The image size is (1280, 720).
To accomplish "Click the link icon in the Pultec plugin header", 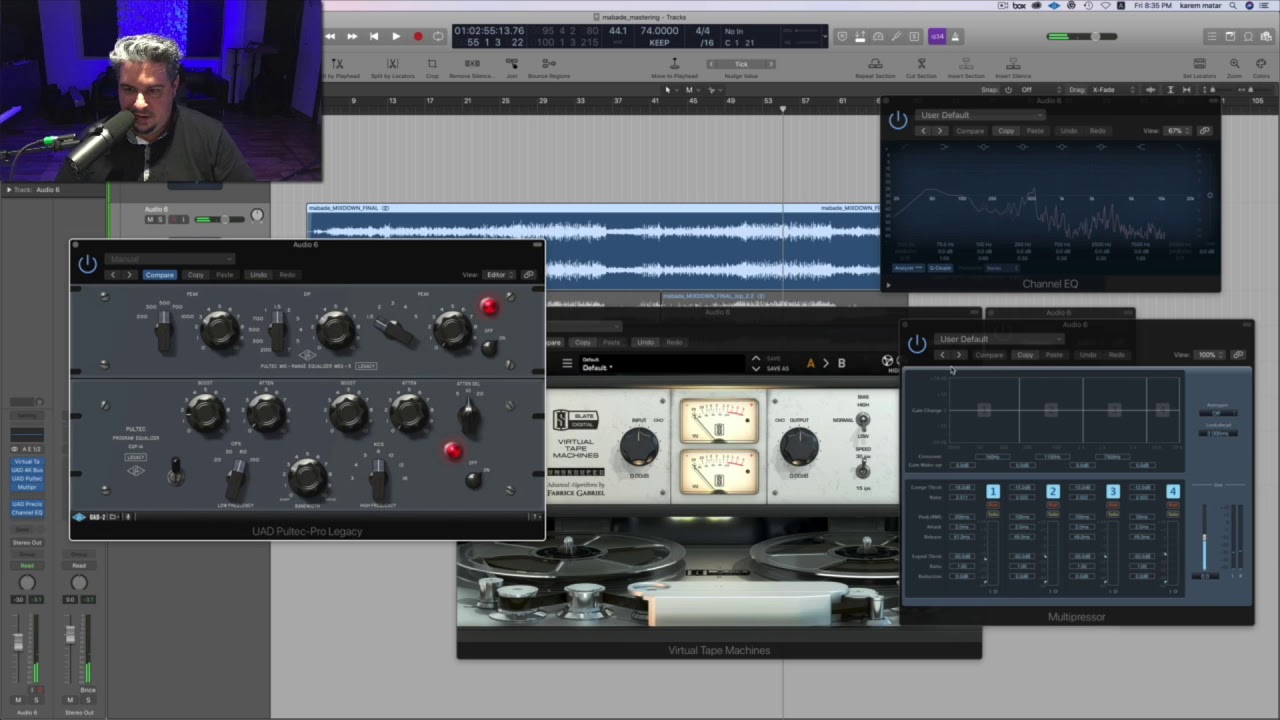I will tap(529, 275).
